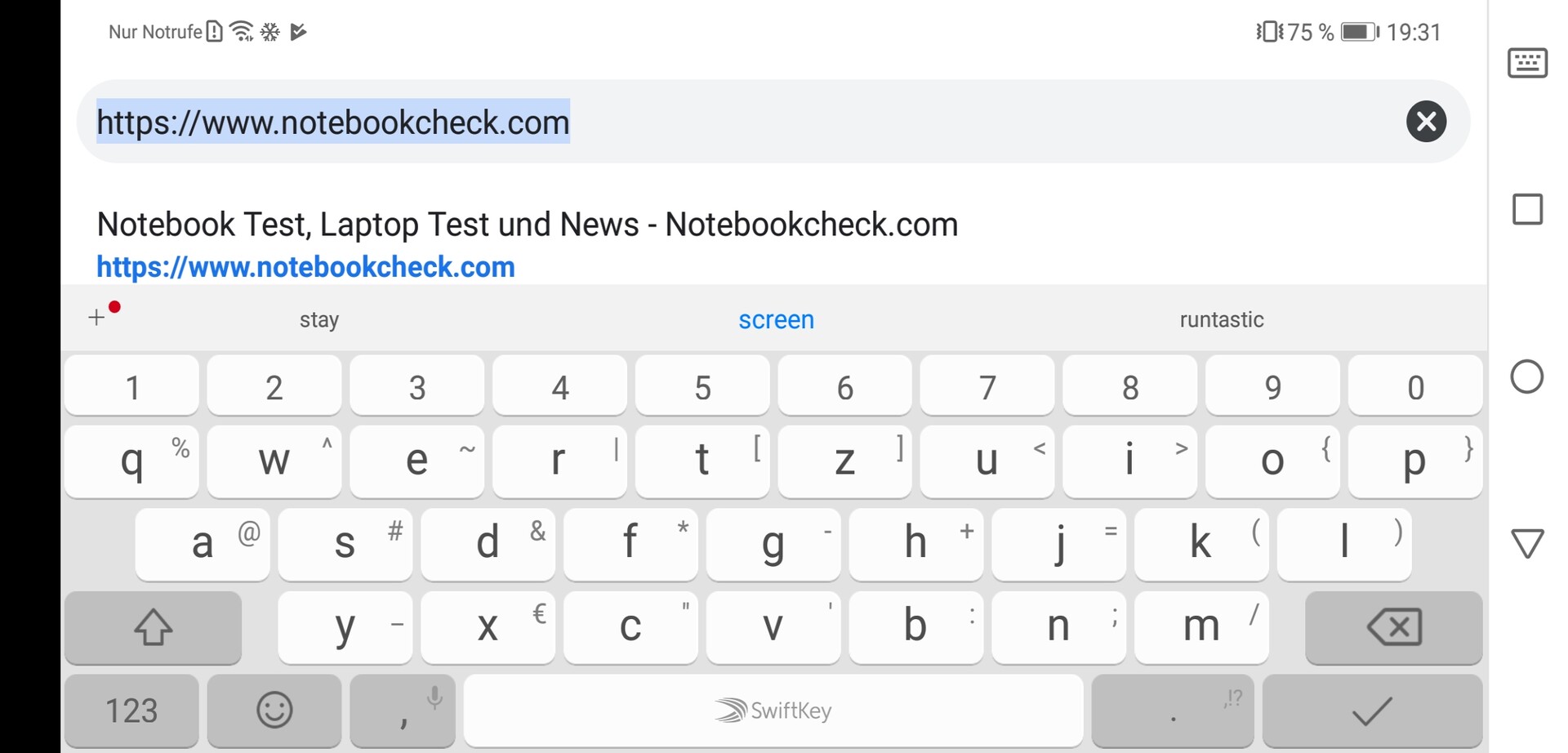
Task: Switch to the 123 symbols keyboard
Action: tap(131, 710)
